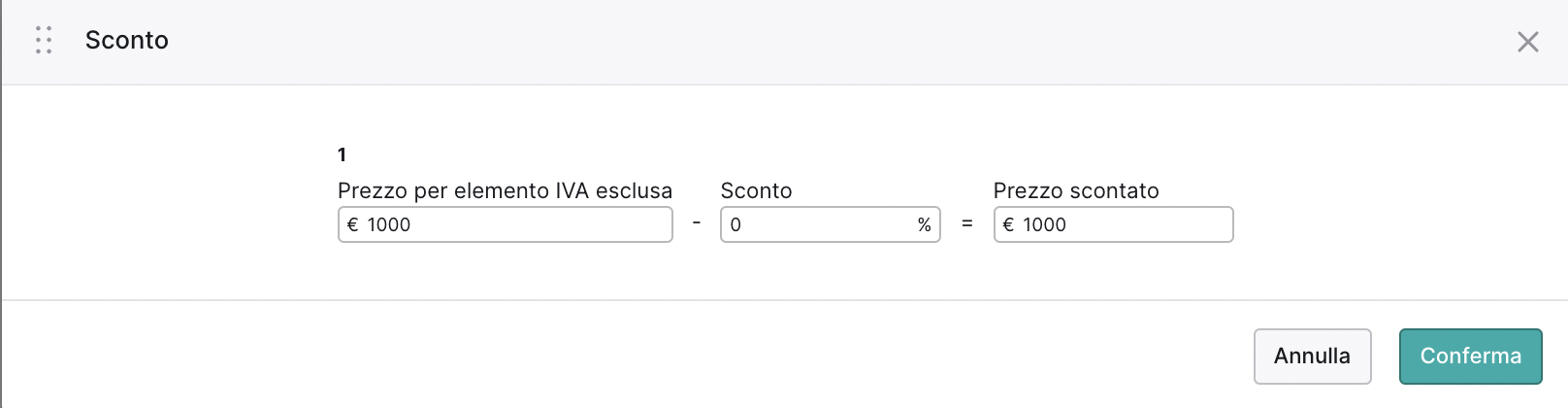Click the Prezzo scontato label
This screenshot has height=408, width=1568.
pyautogui.click(x=1076, y=190)
